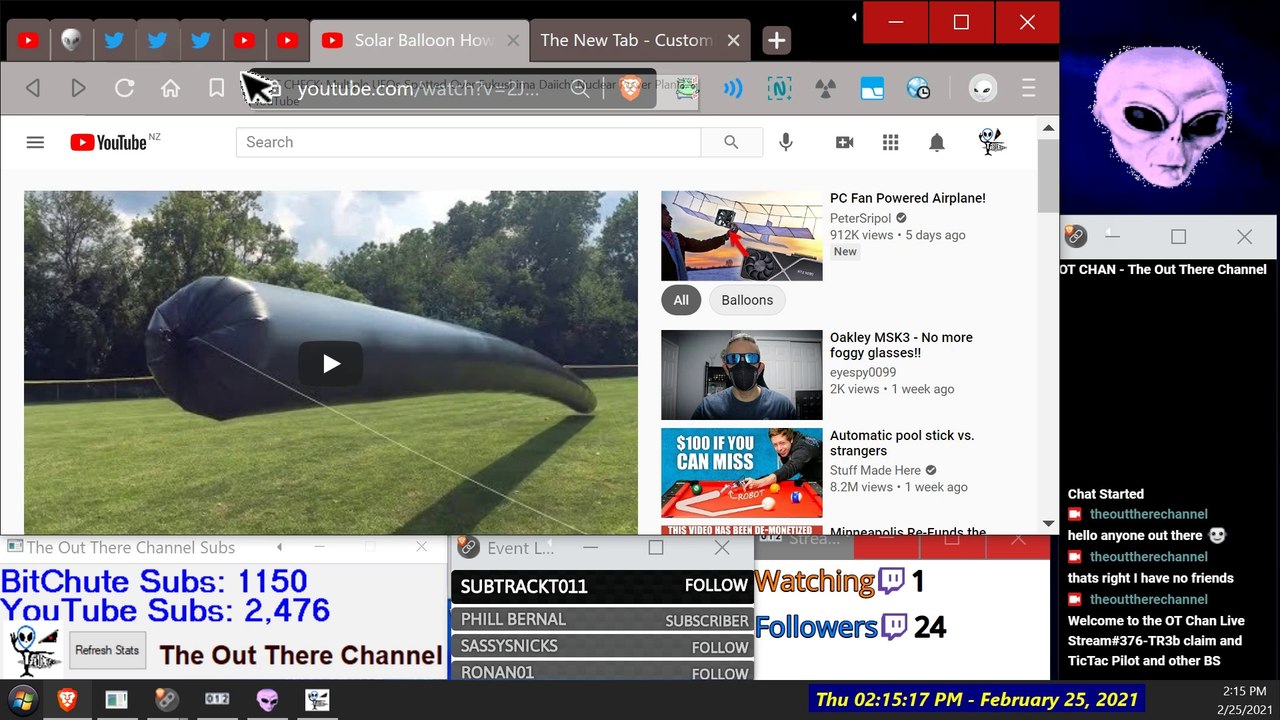Open the green frog extension icon
1280x720 pixels.
pyautogui.click(x=686, y=89)
